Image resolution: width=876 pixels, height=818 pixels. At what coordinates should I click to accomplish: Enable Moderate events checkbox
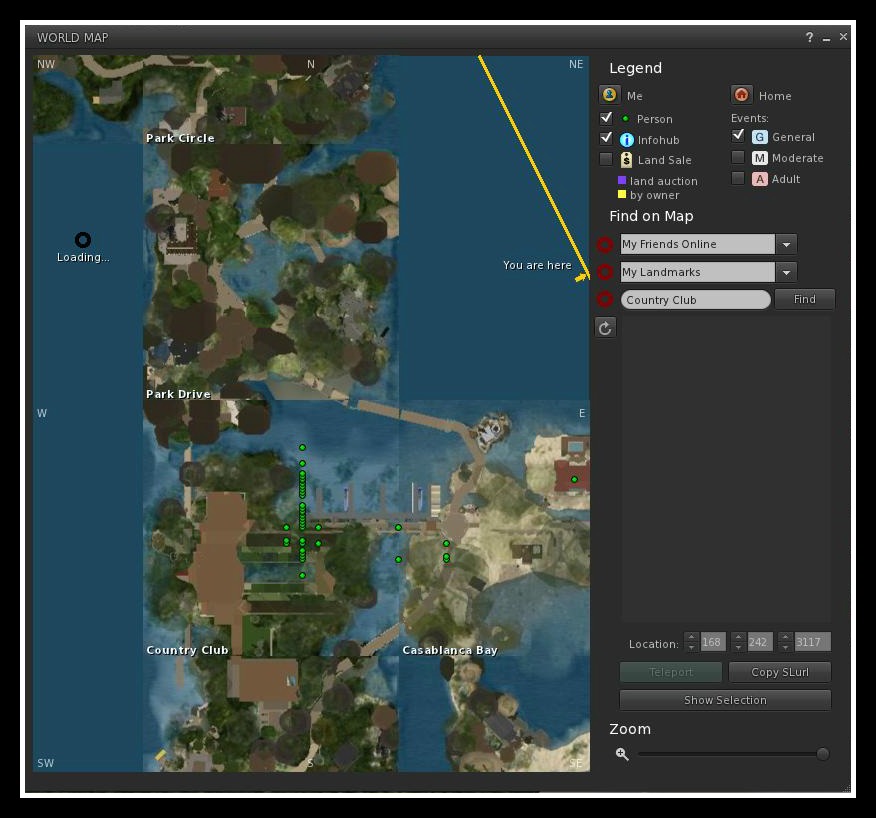pos(738,157)
